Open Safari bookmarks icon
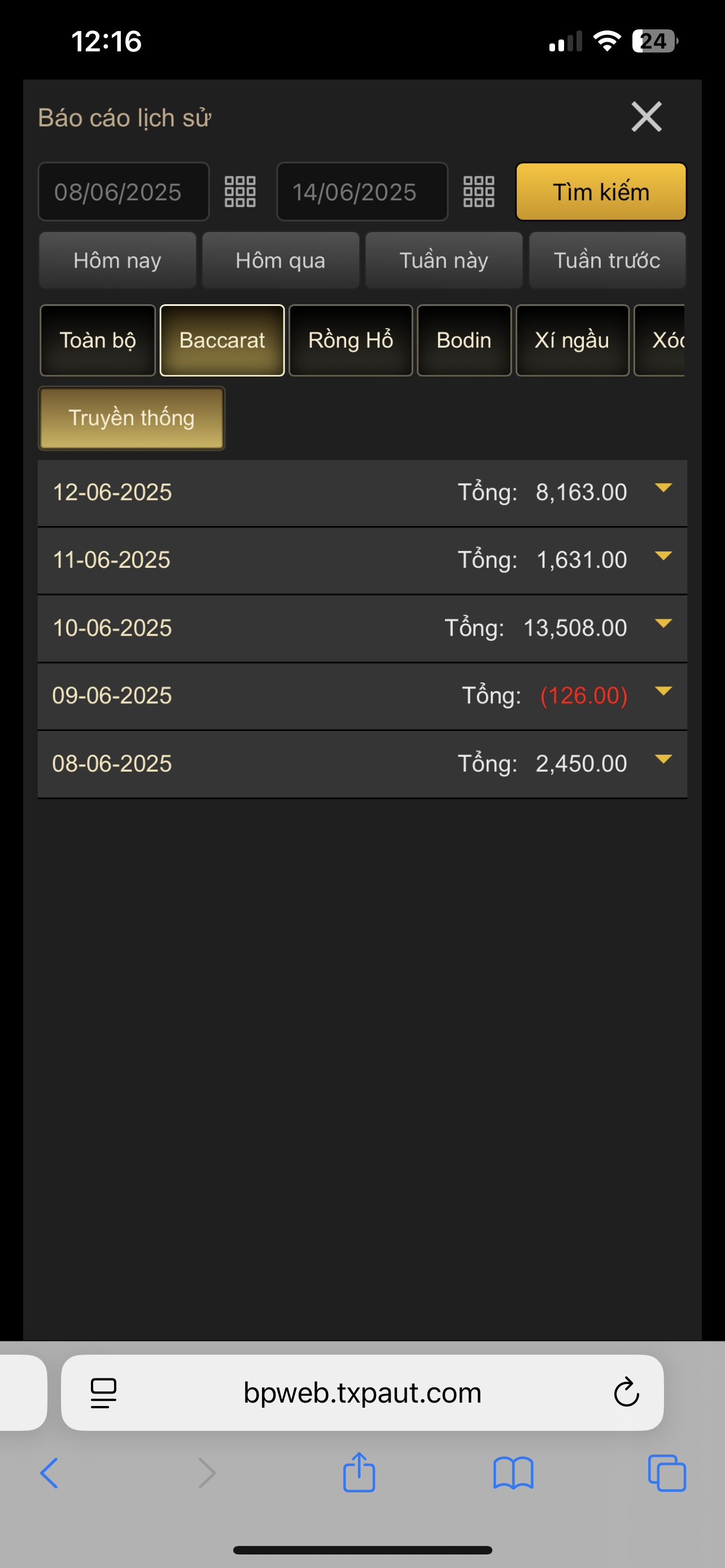Viewport: 725px width, 1568px height. tap(513, 1473)
